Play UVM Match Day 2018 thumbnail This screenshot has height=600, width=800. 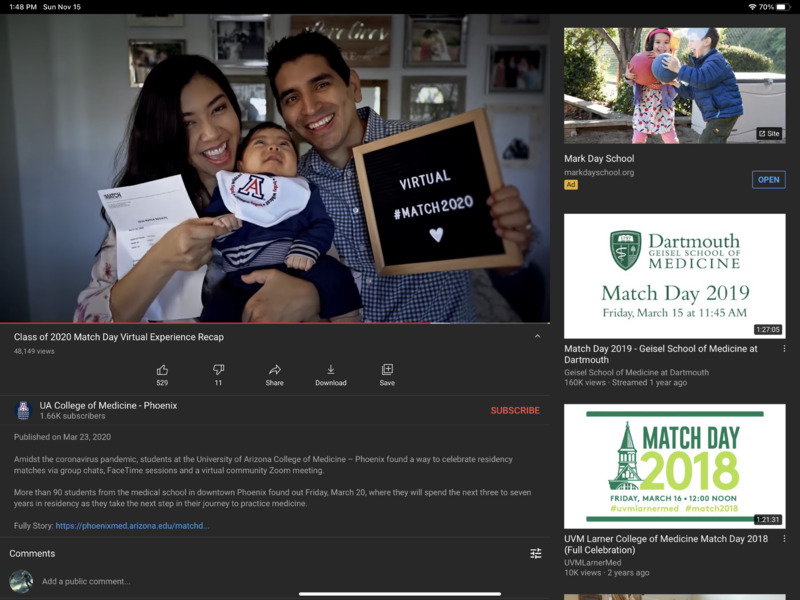point(674,466)
